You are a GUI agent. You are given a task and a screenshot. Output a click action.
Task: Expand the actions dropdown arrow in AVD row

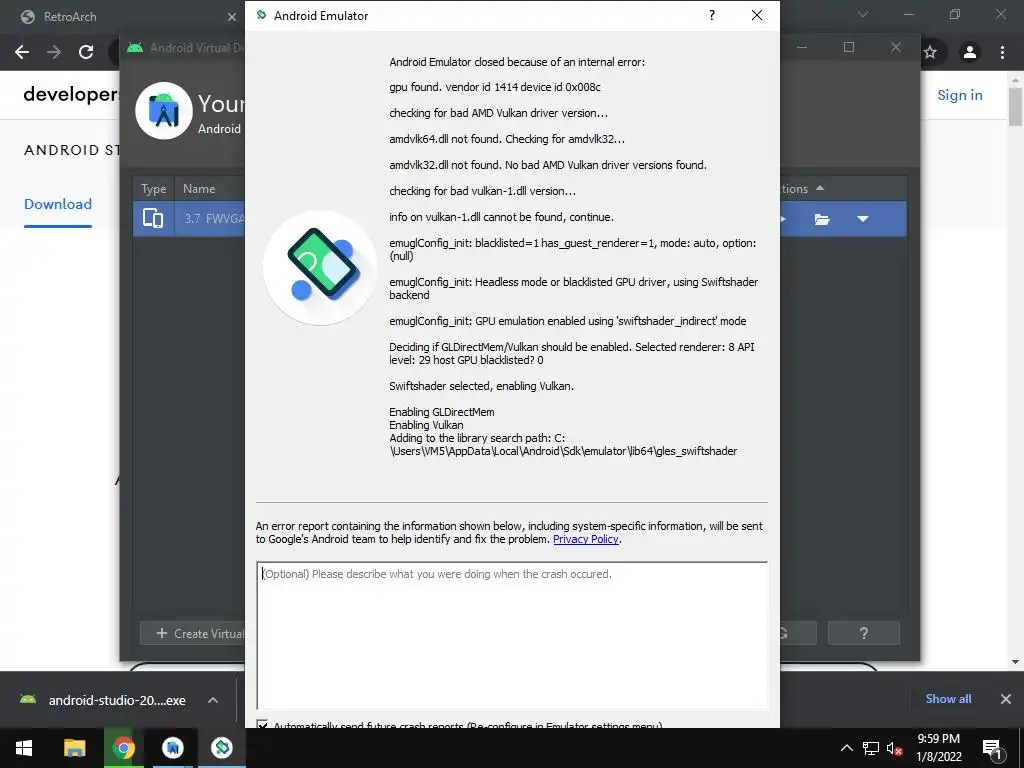pyautogui.click(x=863, y=219)
